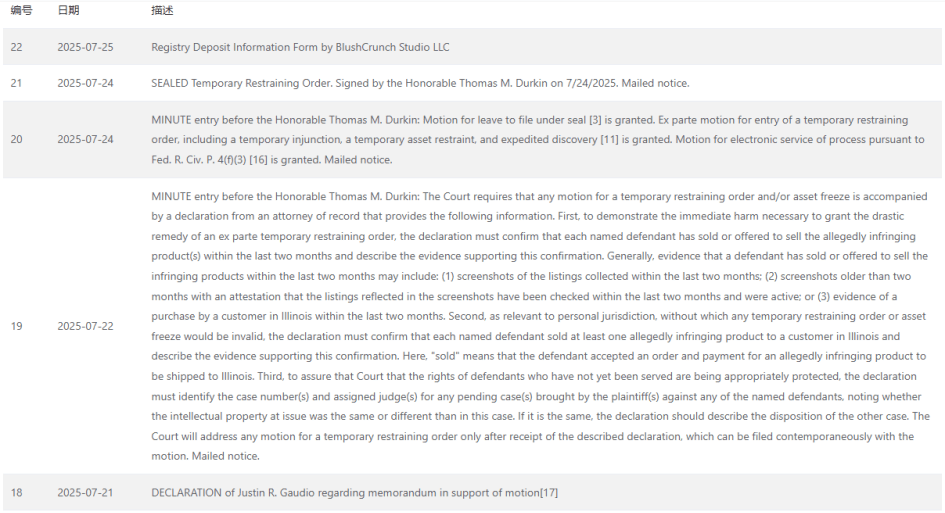Click the Fed. R. Civ. P. 4(f)(3) line
945x513 pixels.
(272, 160)
